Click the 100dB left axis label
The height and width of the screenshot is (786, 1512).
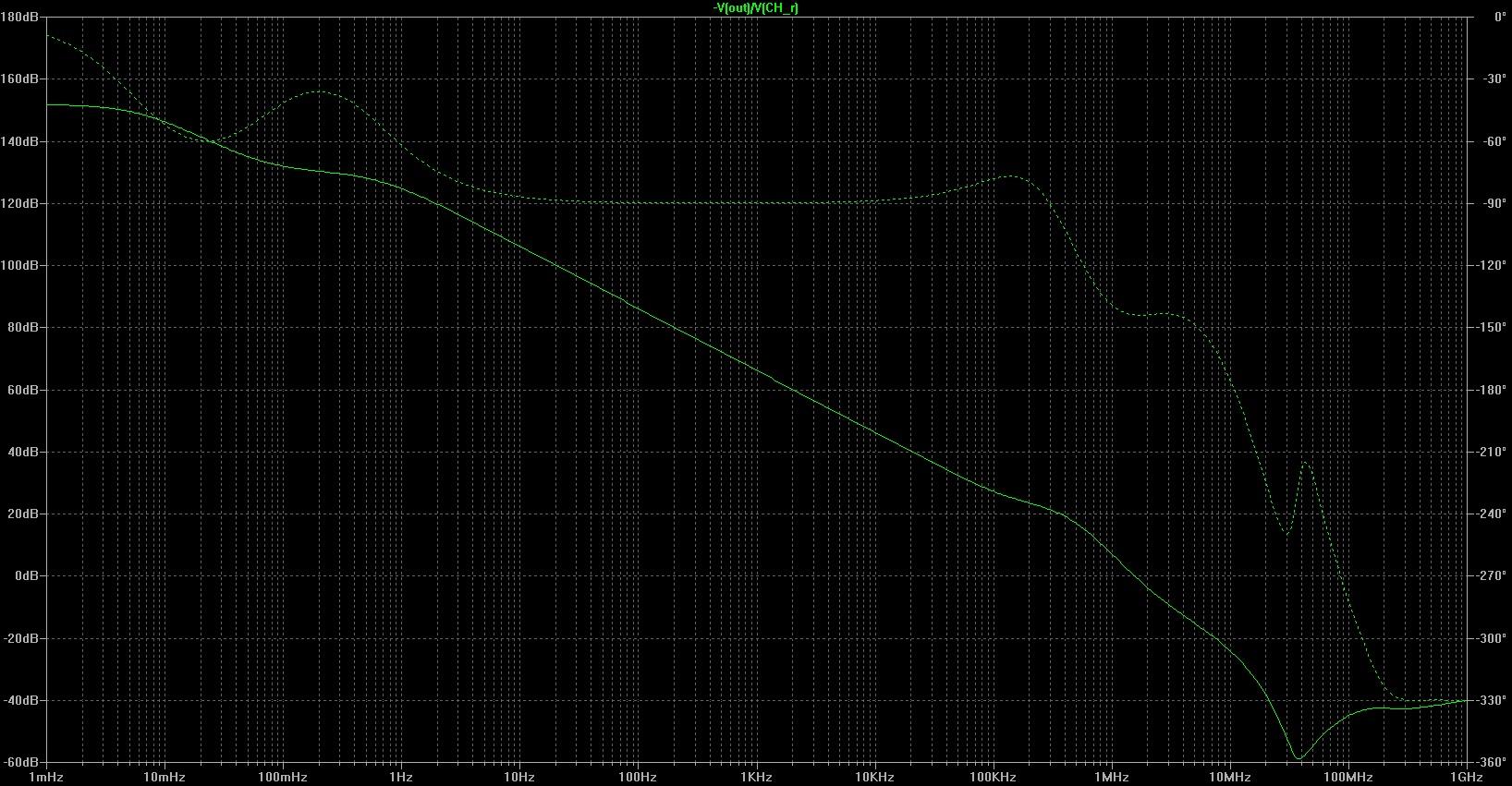[18, 265]
